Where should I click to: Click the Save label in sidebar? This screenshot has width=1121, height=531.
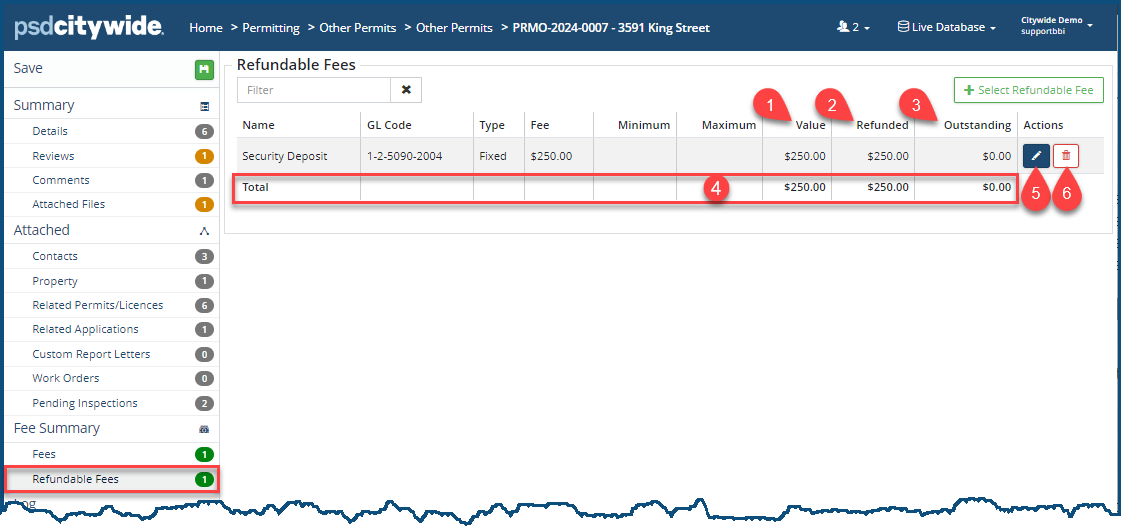(28, 69)
